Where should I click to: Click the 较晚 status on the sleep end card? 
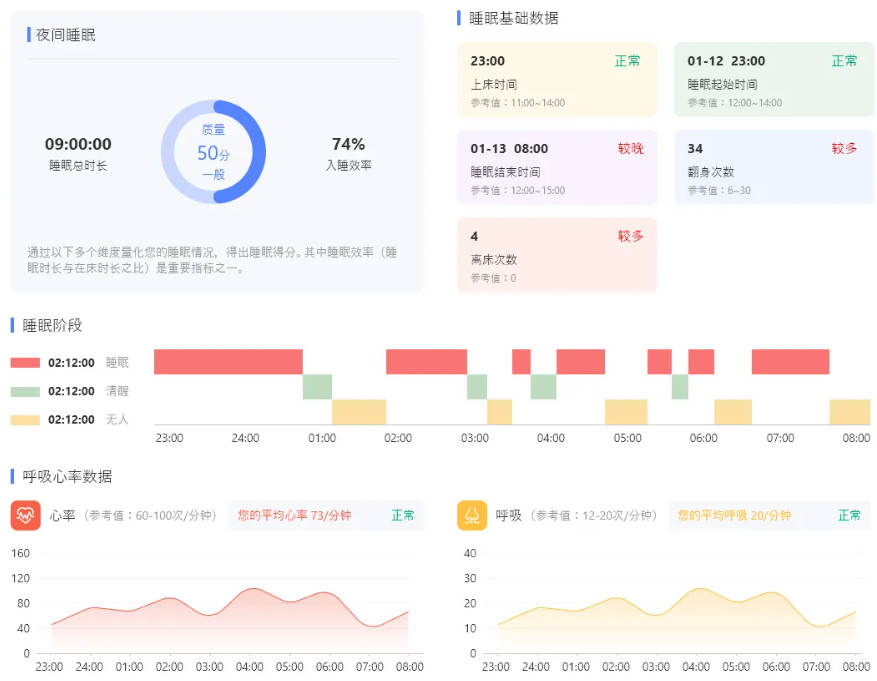click(630, 148)
